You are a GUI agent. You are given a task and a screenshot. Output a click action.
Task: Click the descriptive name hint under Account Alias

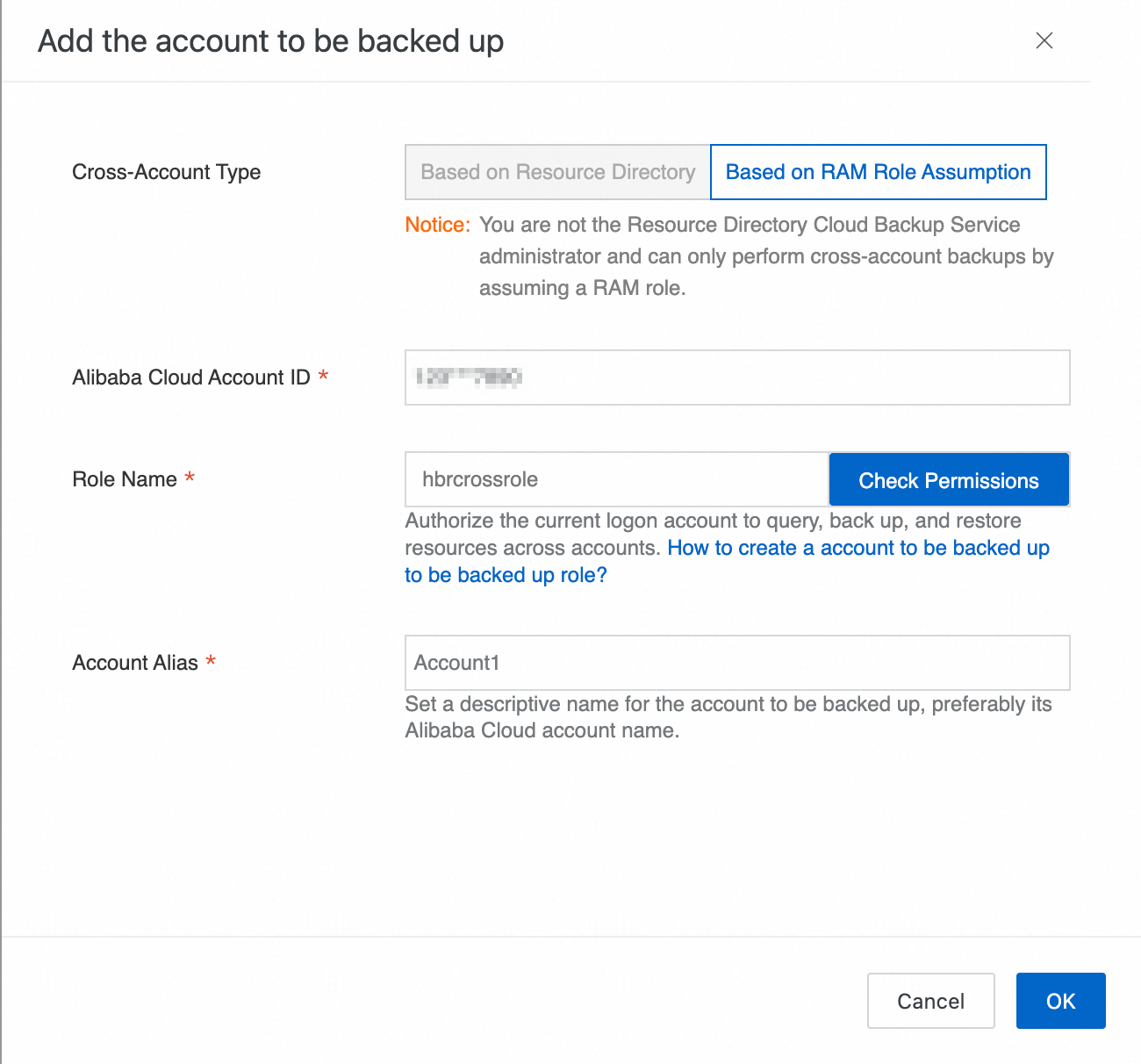(x=728, y=717)
